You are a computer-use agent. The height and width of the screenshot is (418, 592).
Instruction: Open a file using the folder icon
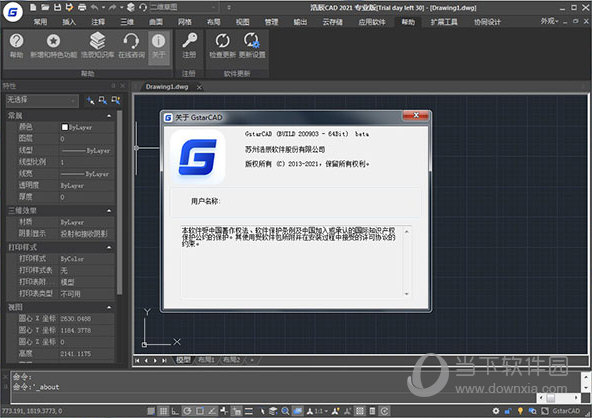[45, 7]
